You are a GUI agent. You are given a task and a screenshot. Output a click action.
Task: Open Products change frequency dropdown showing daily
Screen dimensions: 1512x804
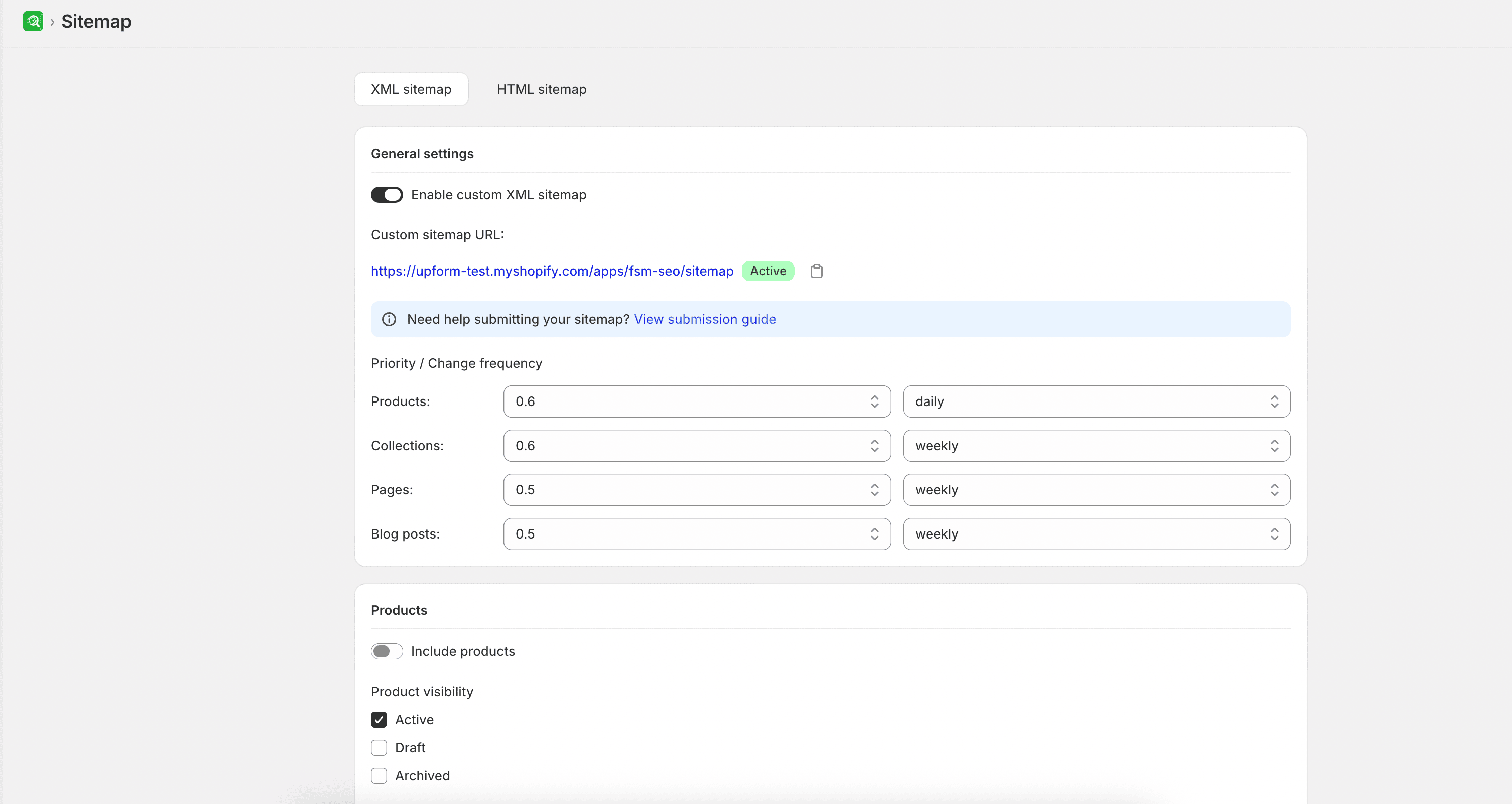(1096, 401)
